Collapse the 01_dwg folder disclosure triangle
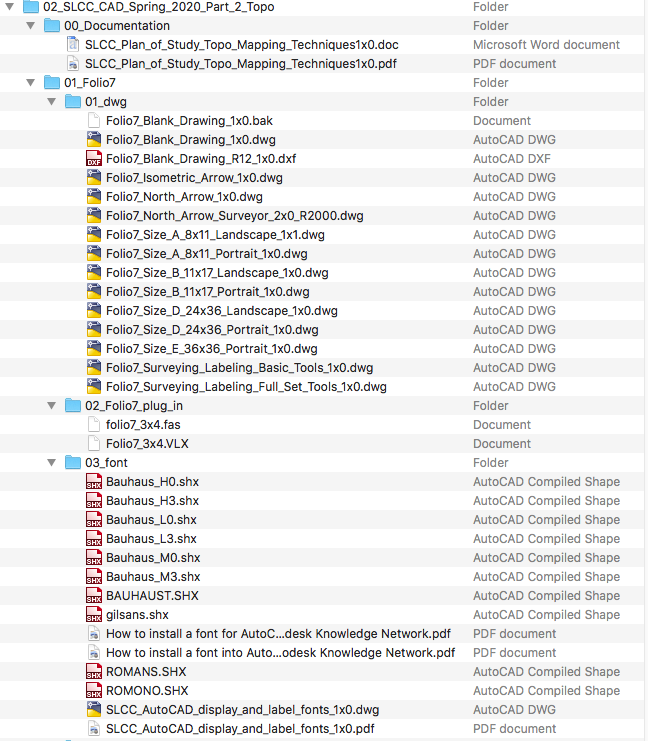This screenshot has width=648, height=741. pyautogui.click(x=52, y=102)
